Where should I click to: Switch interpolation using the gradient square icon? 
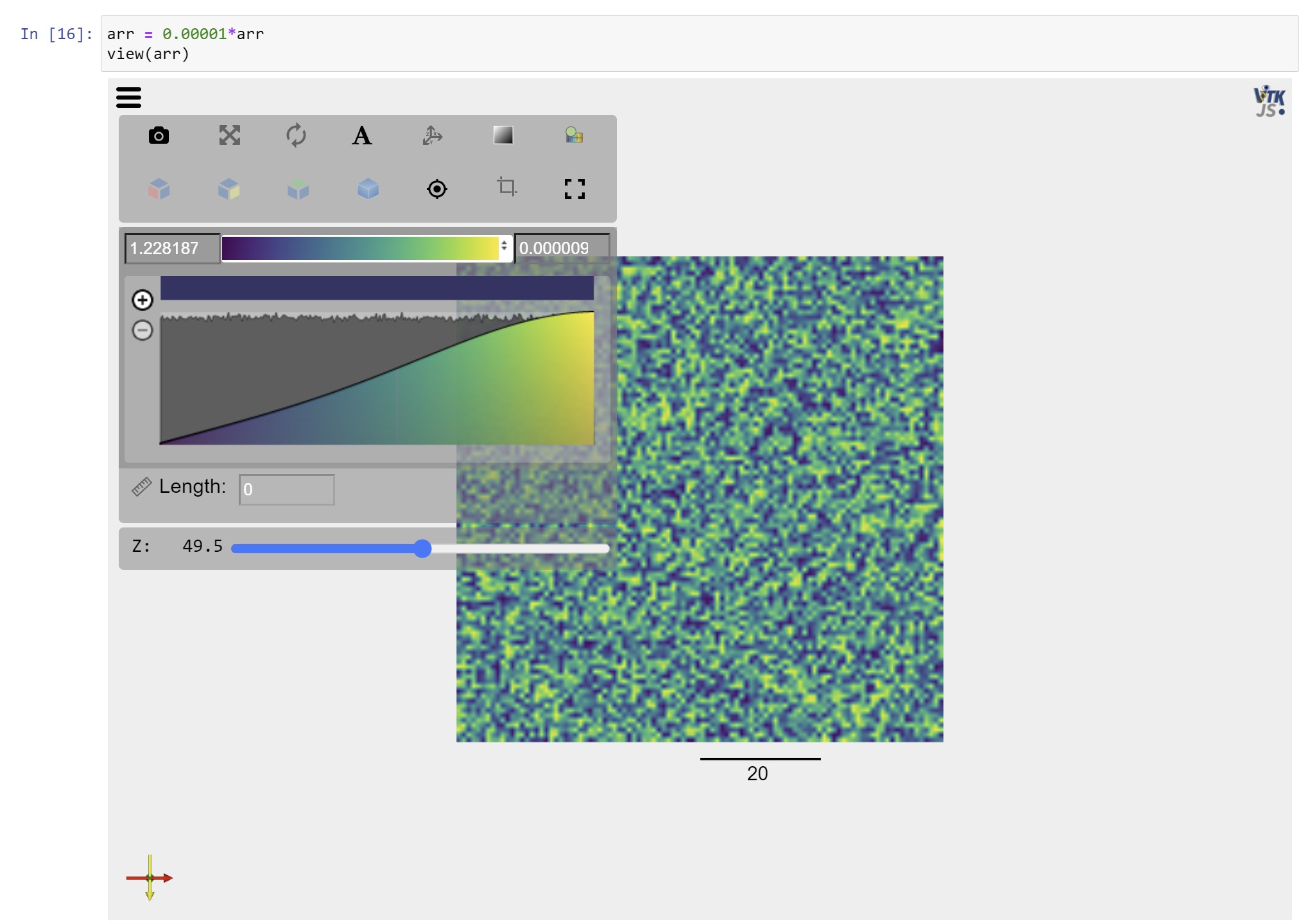[x=503, y=135]
